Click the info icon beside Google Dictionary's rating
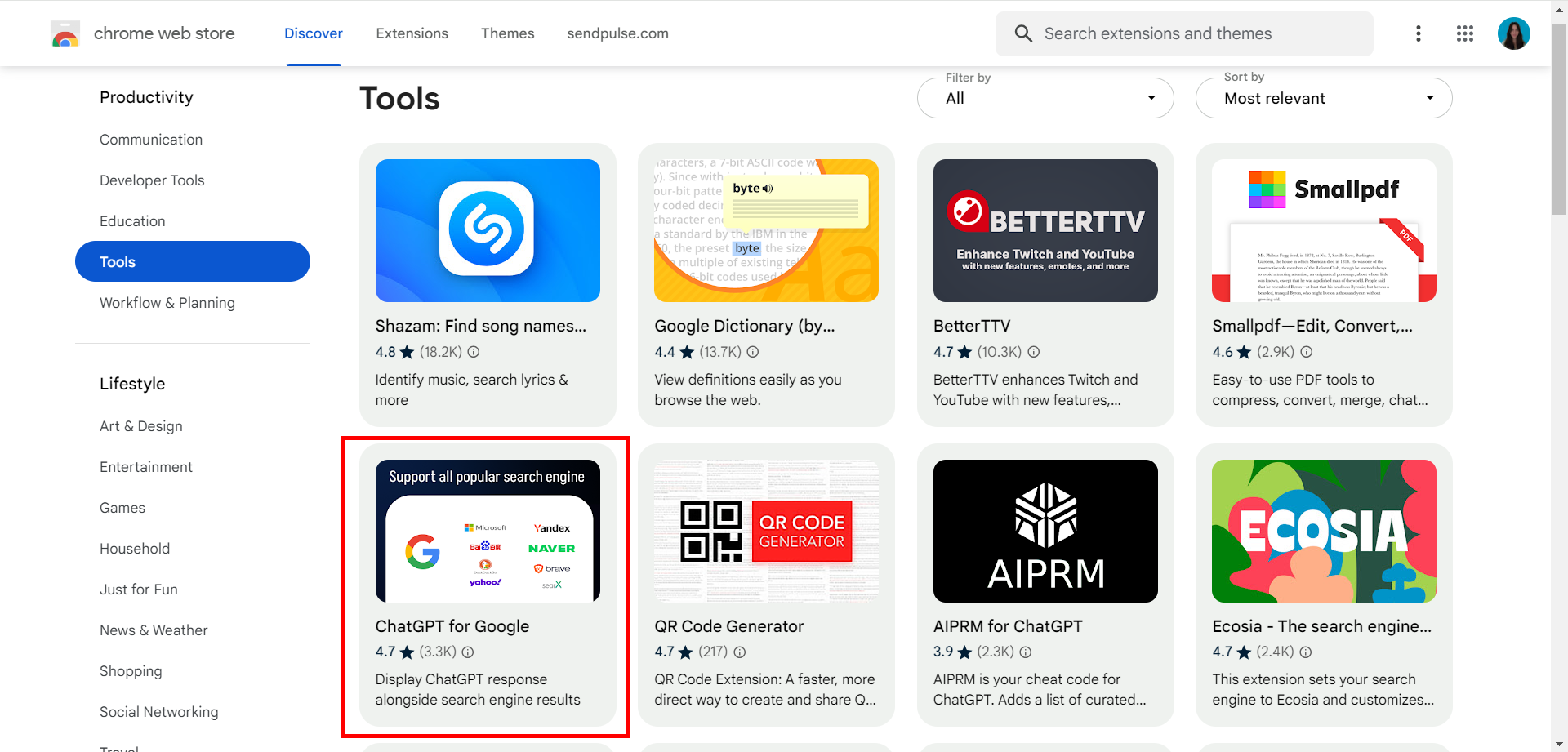This screenshot has height=752, width=1568. pos(753,352)
